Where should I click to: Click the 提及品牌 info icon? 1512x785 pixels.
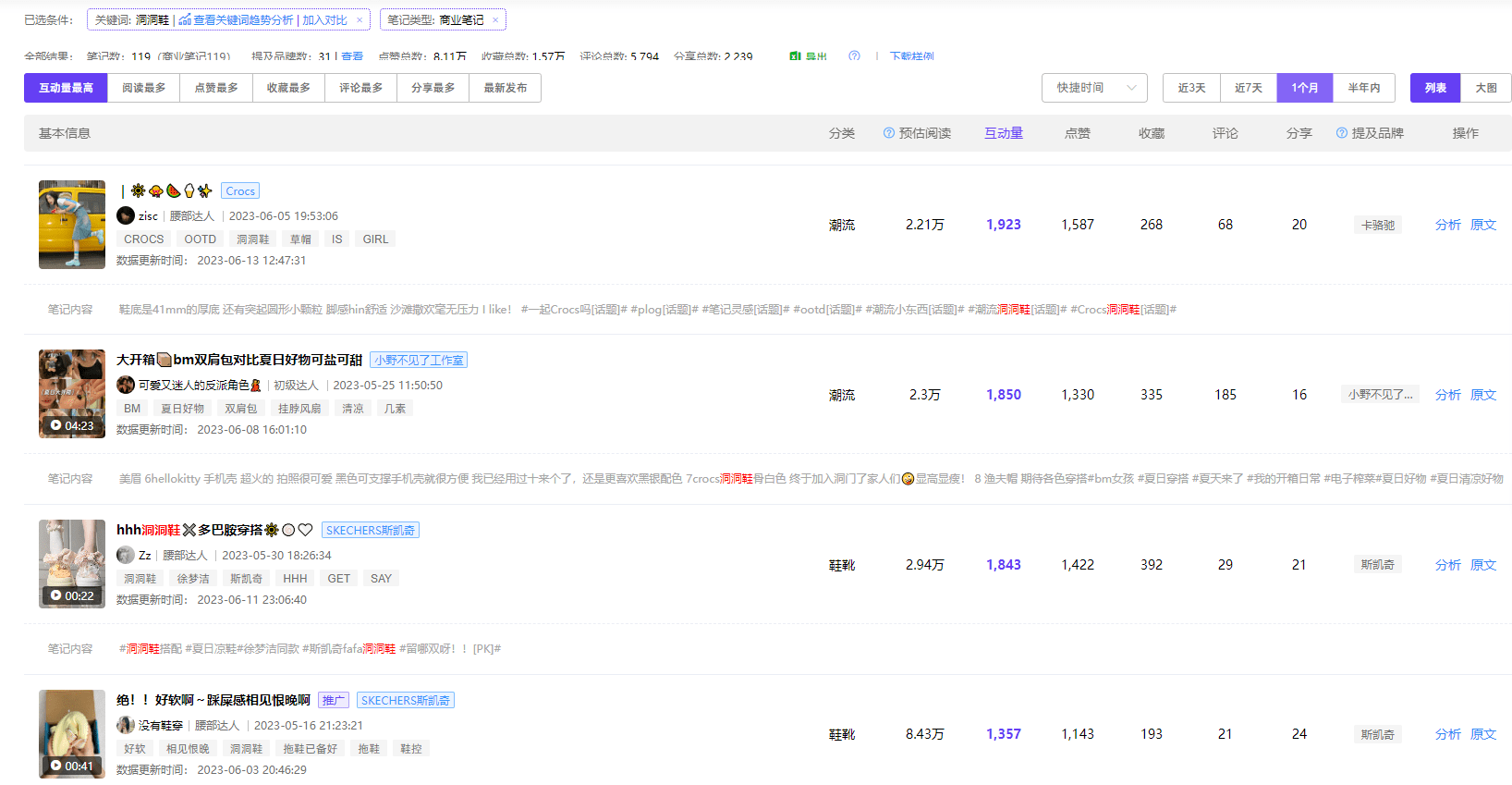pyautogui.click(x=1342, y=133)
